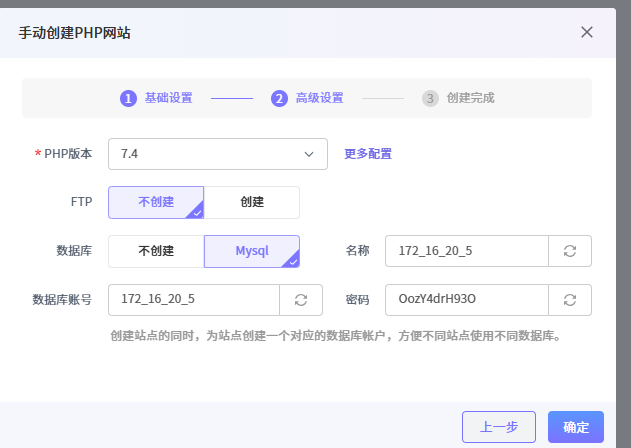The height and width of the screenshot is (448, 631).
Task: Focus the 密码 input field
Action: [467, 300]
